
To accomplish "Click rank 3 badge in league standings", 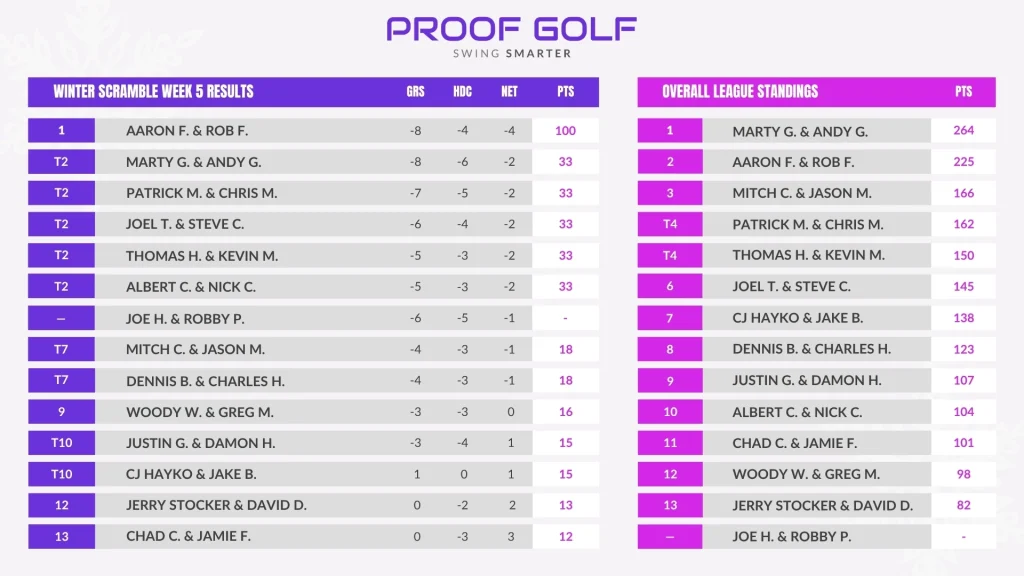I will (669, 193).
